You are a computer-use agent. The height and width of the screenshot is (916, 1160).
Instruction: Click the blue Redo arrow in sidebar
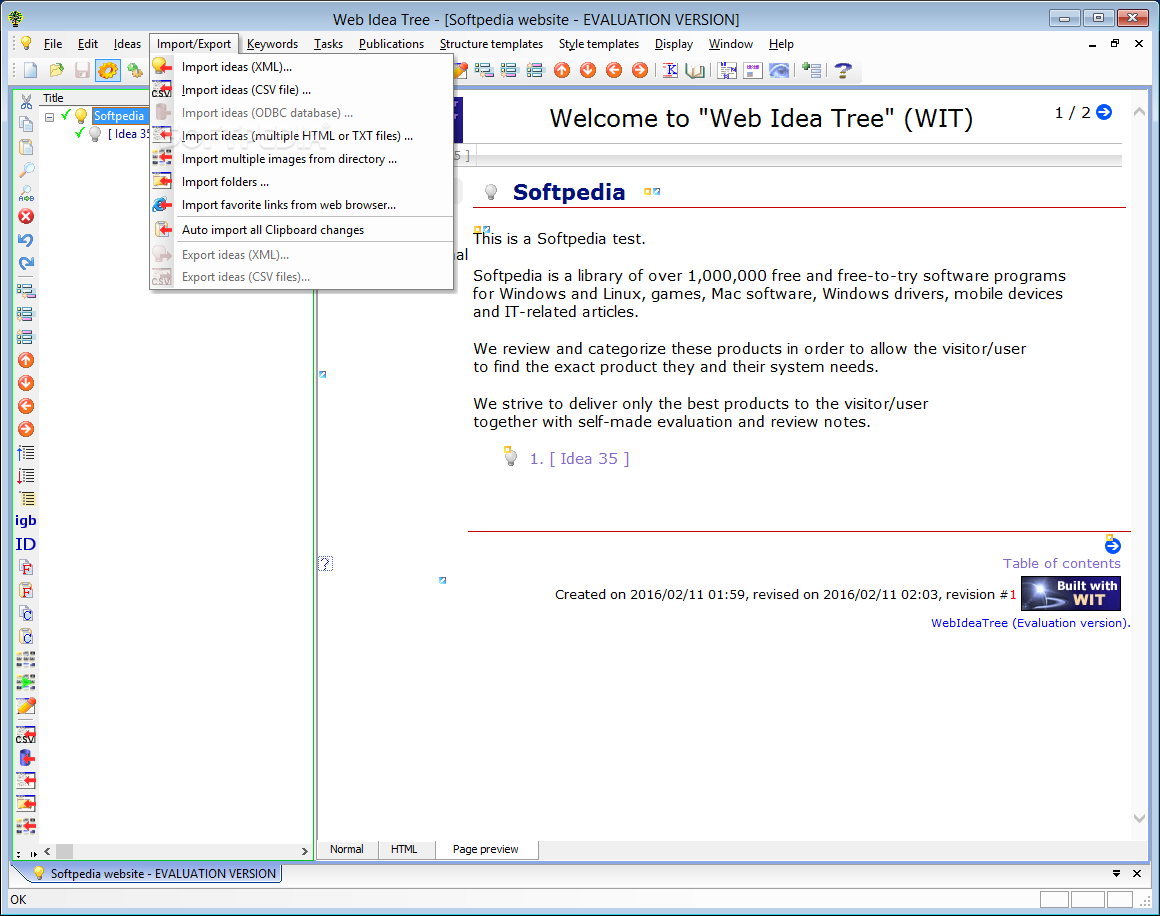[26, 263]
